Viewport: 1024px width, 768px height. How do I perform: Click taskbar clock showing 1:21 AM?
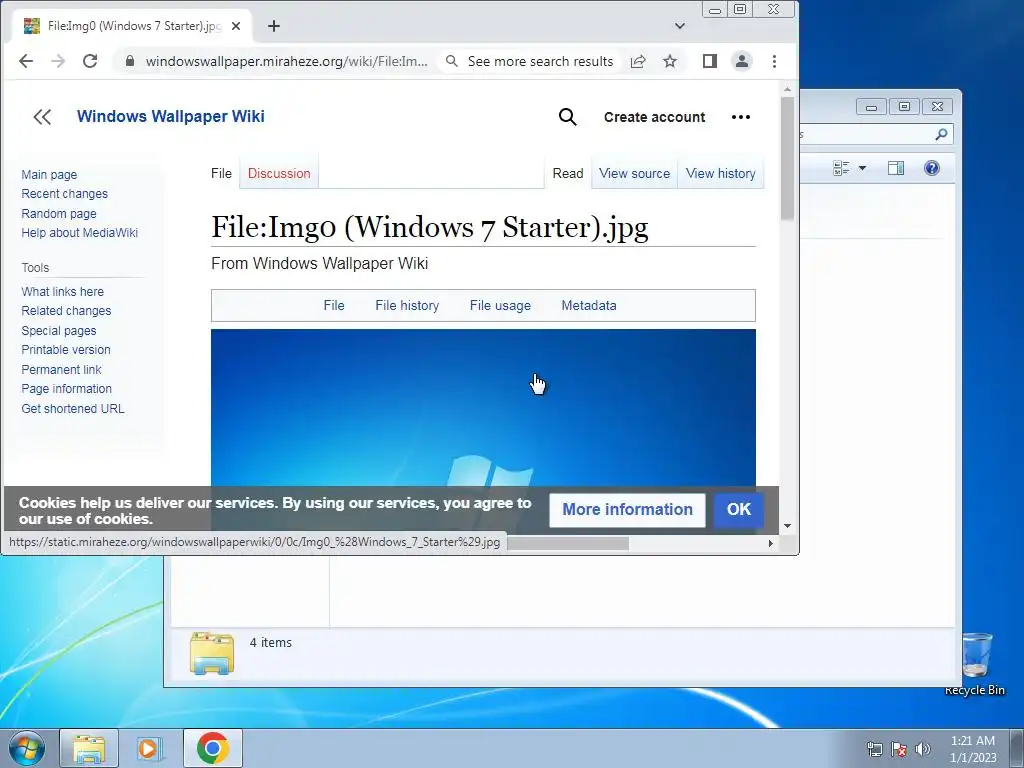[x=973, y=749]
